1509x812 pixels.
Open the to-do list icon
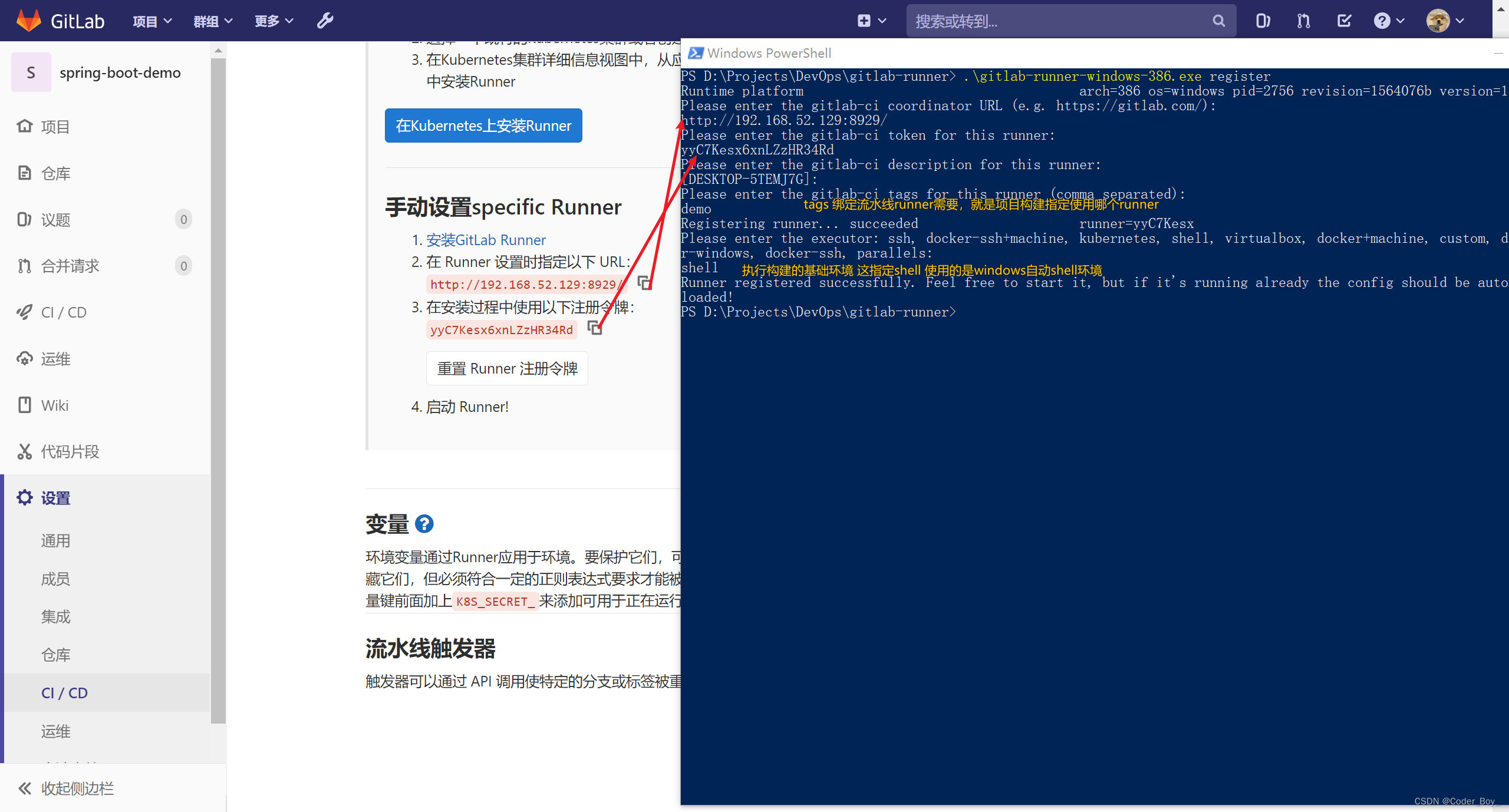[x=1344, y=21]
